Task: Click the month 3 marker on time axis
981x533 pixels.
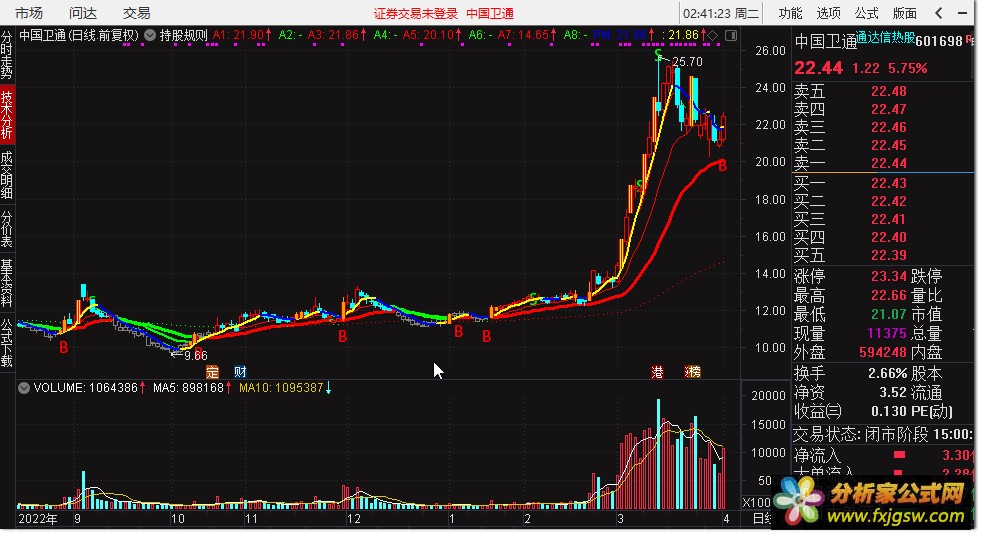Action: [621, 519]
